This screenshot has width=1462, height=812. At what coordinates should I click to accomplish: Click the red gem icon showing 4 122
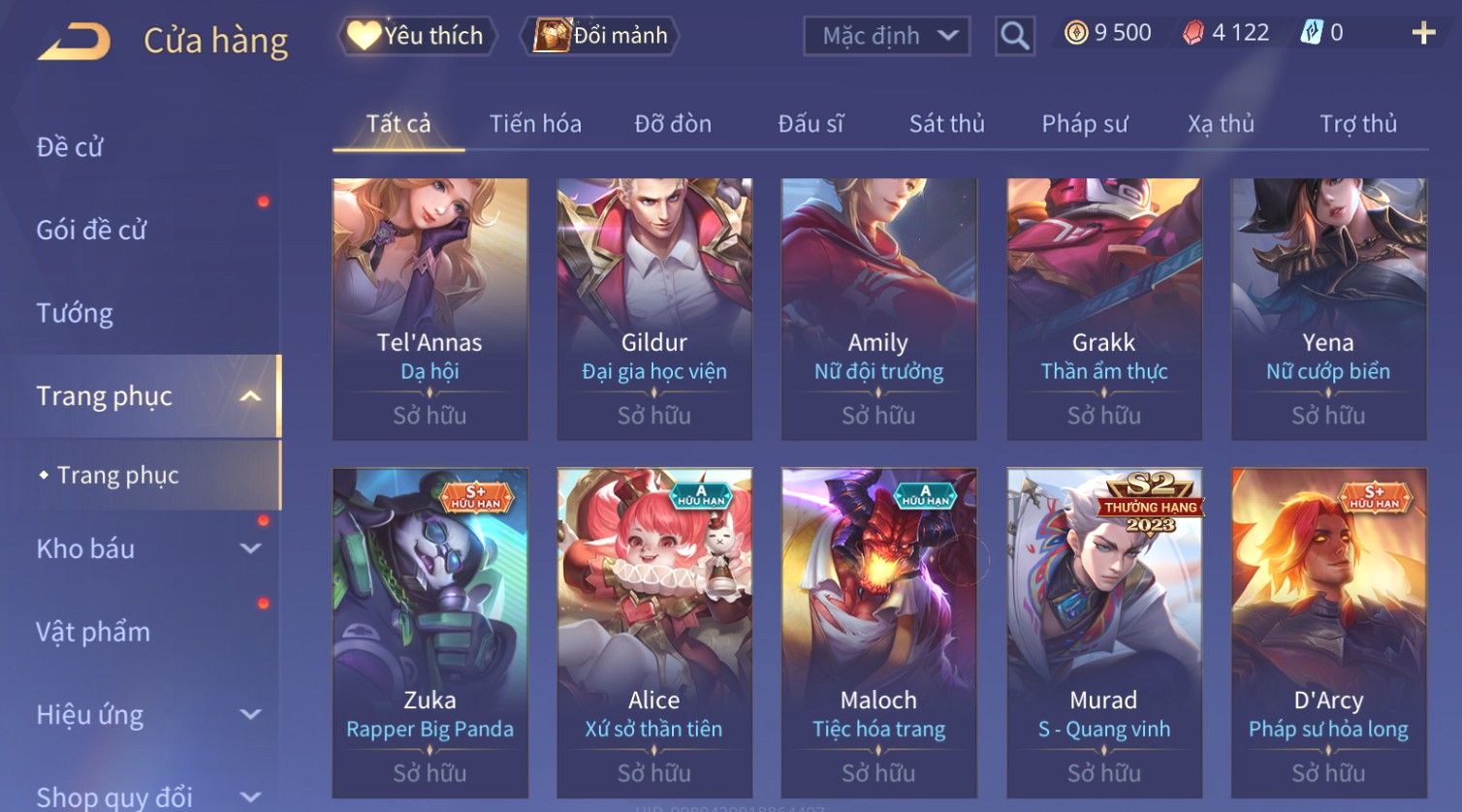tap(1192, 33)
